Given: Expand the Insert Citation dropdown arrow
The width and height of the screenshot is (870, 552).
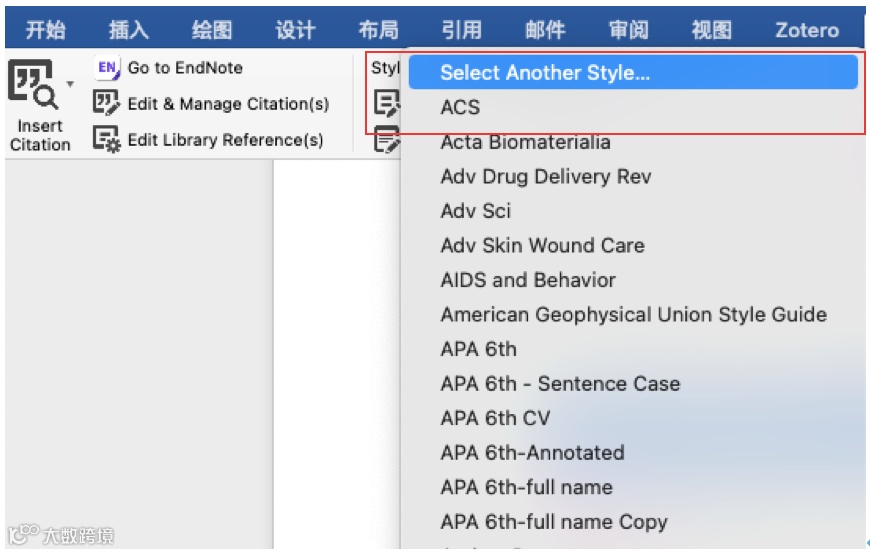Looking at the screenshot, I should (70, 84).
